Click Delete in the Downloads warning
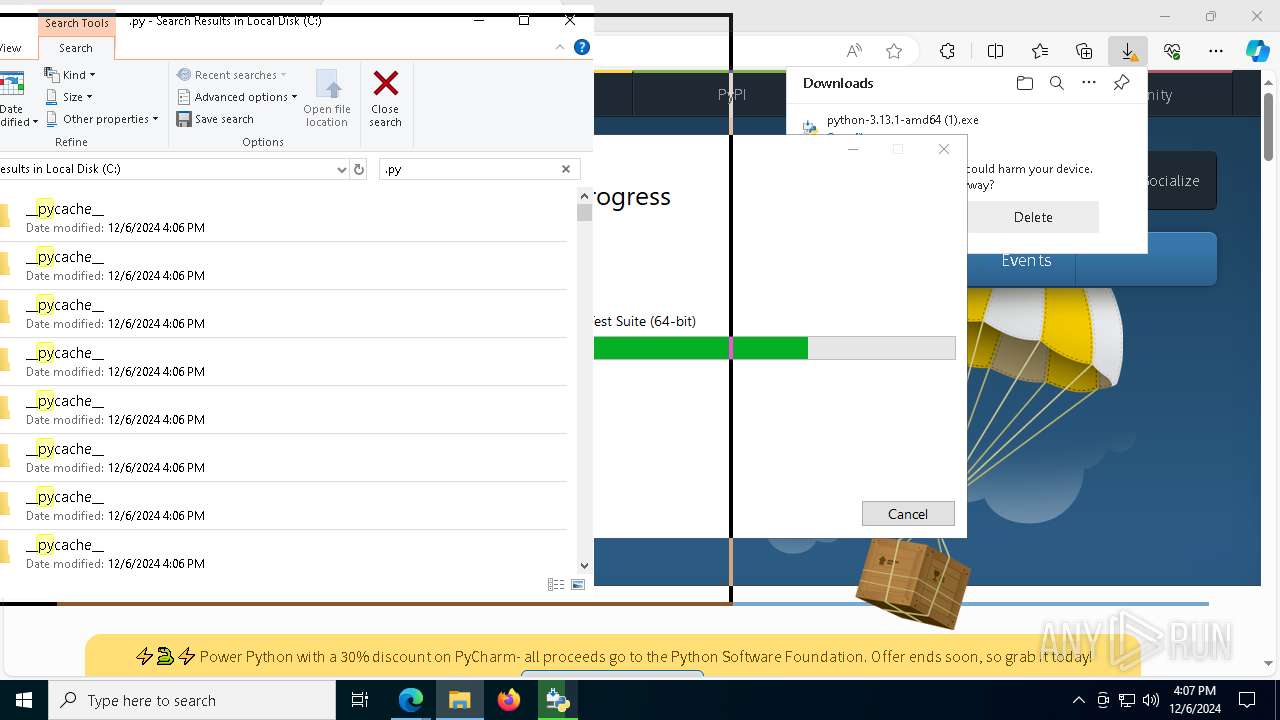Viewport: 1280px width, 720px height. (1033, 217)
